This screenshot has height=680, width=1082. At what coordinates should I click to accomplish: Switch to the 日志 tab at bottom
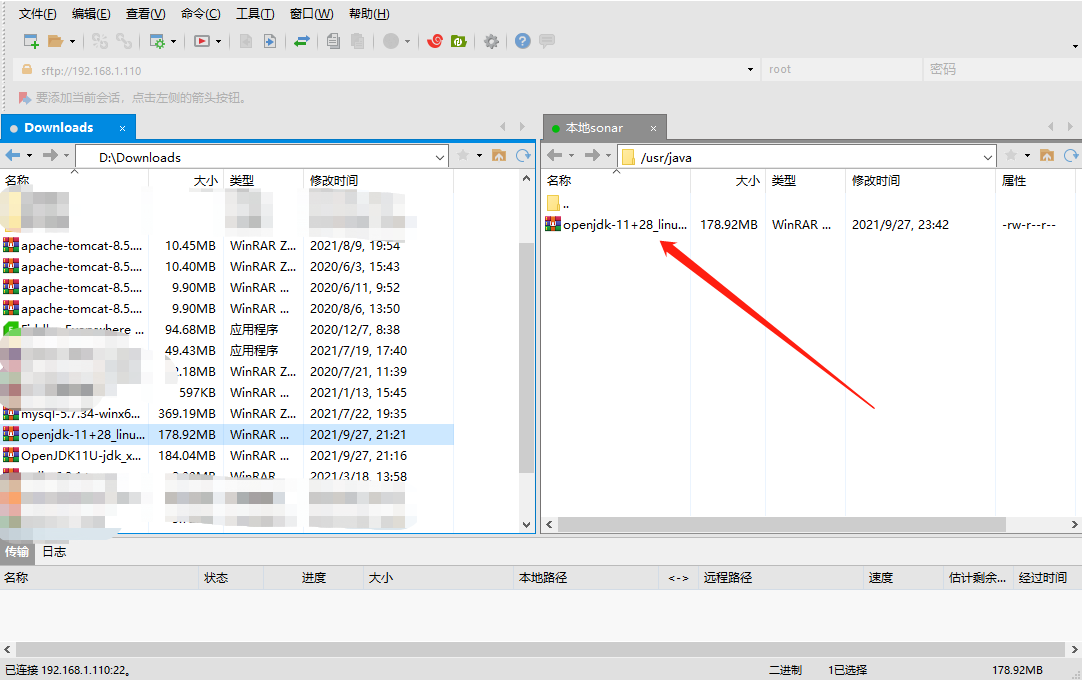click(54, 551)
